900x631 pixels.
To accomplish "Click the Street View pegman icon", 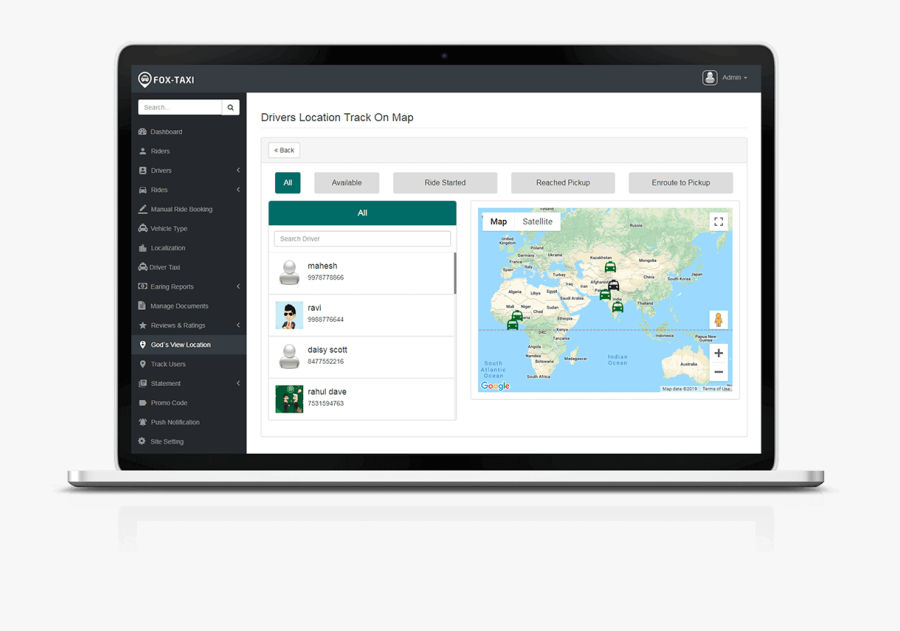I will coord(718,320).
